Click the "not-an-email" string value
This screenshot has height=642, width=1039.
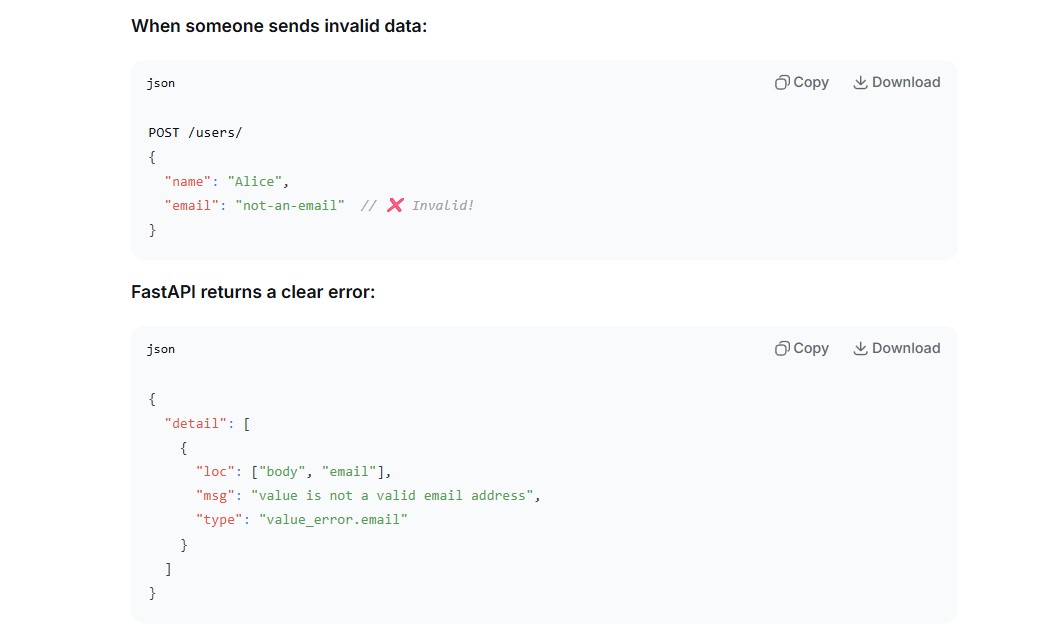(290, 205)
